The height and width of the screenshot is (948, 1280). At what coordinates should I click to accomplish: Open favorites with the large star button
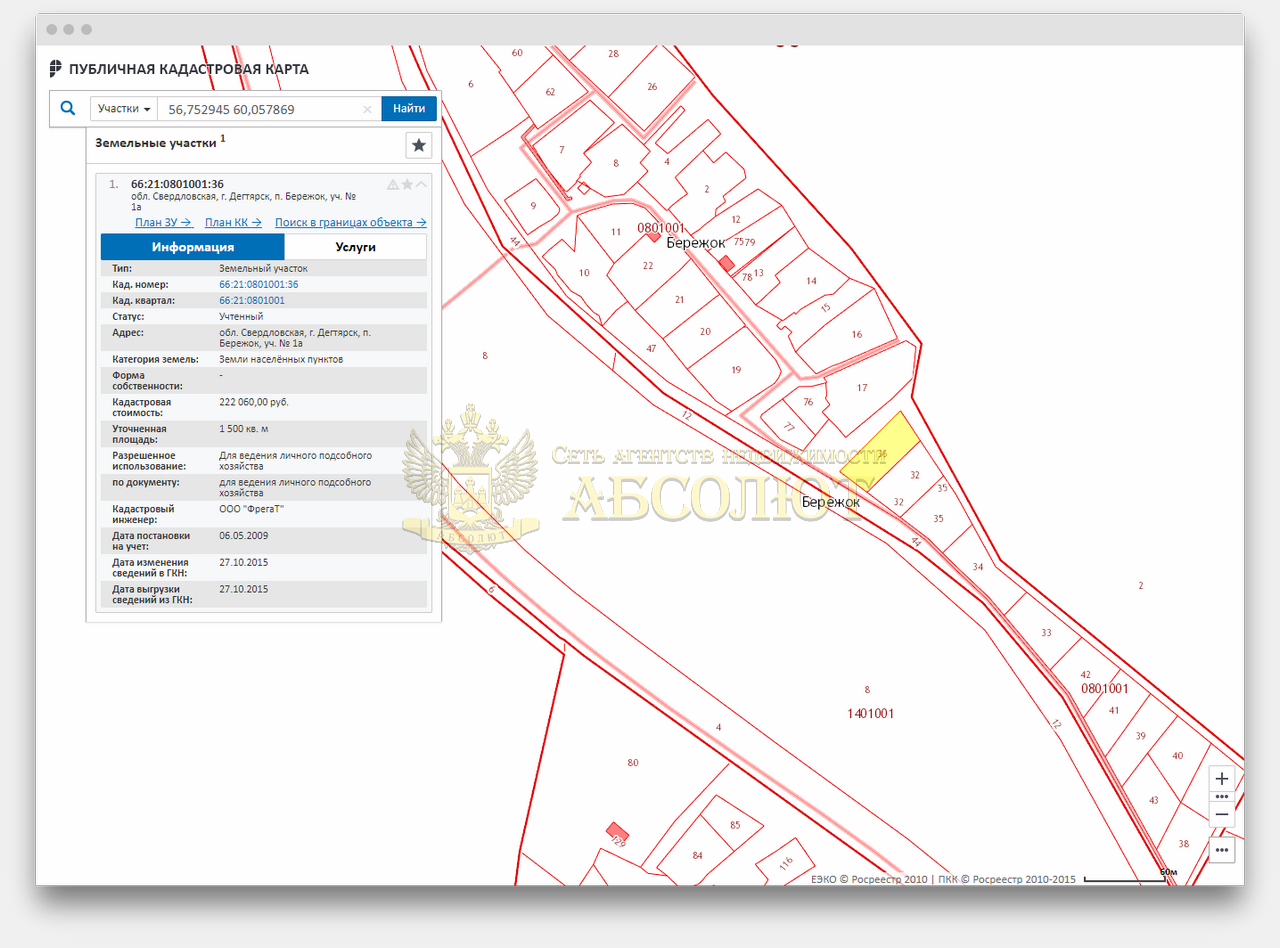pos(419,146)
